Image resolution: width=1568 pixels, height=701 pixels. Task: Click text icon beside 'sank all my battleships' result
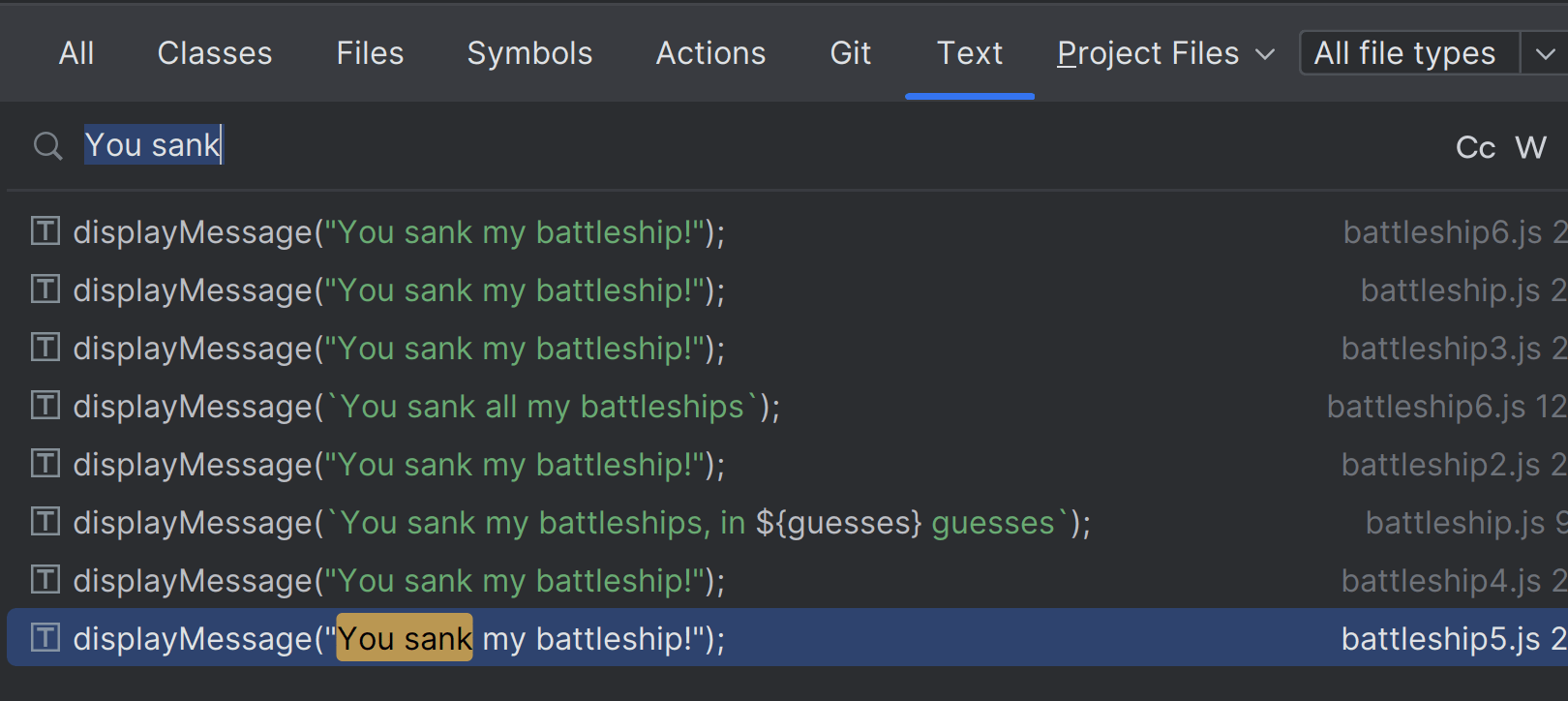[x=45, y=406]
